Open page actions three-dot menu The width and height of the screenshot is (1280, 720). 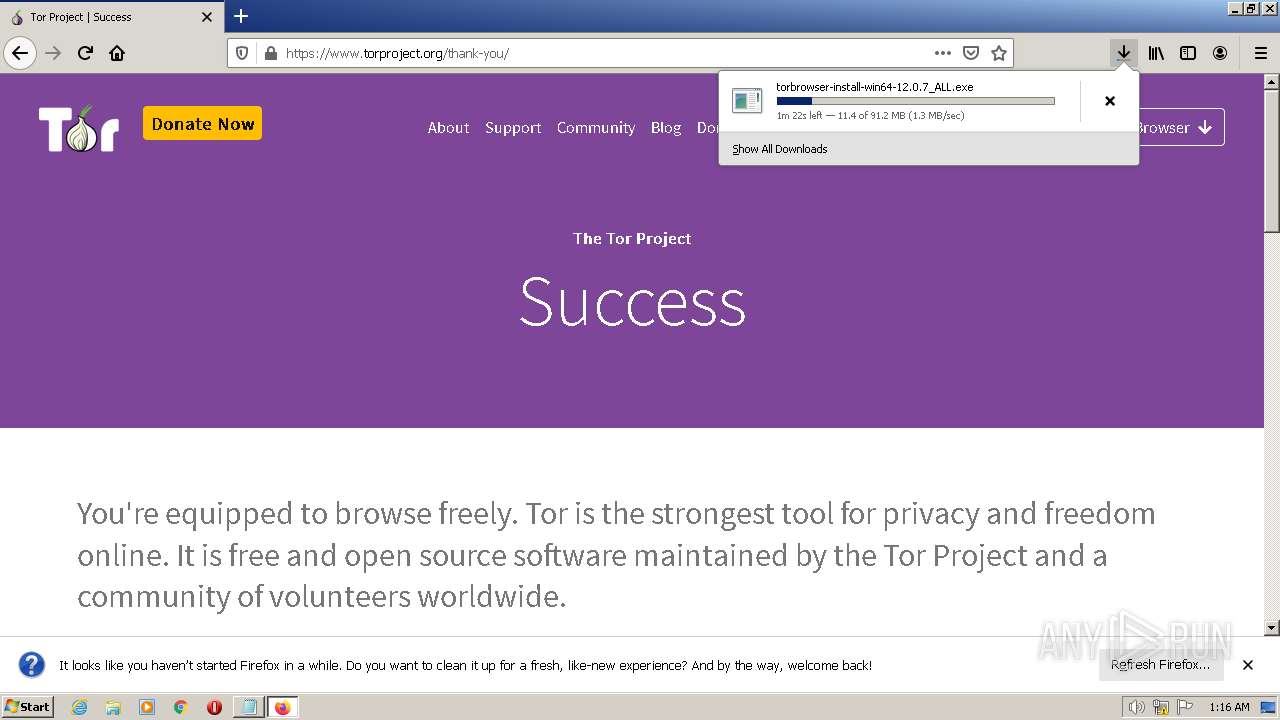click(942, 53)
